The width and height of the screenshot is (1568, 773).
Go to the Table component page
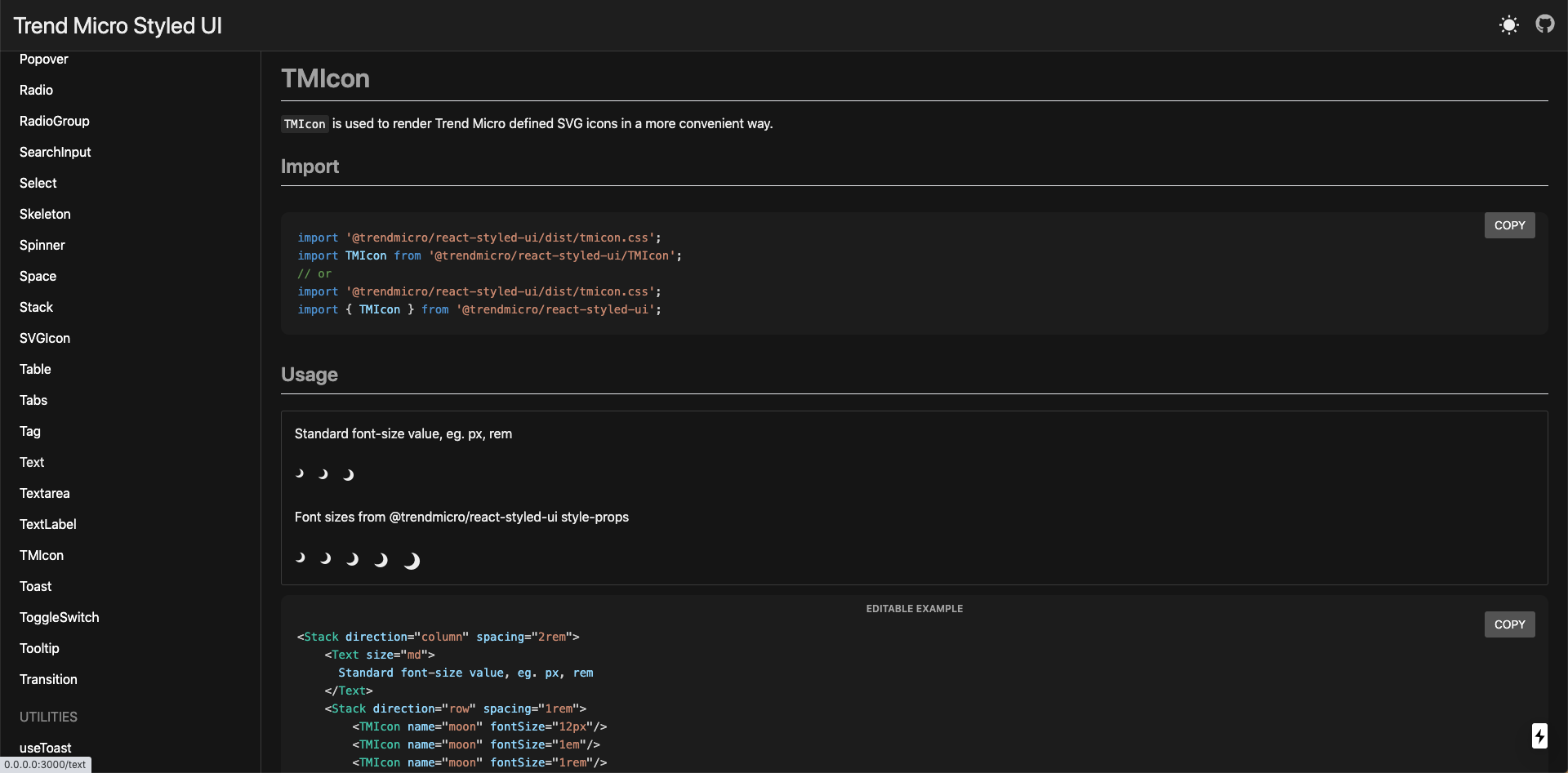coord(35,369)
